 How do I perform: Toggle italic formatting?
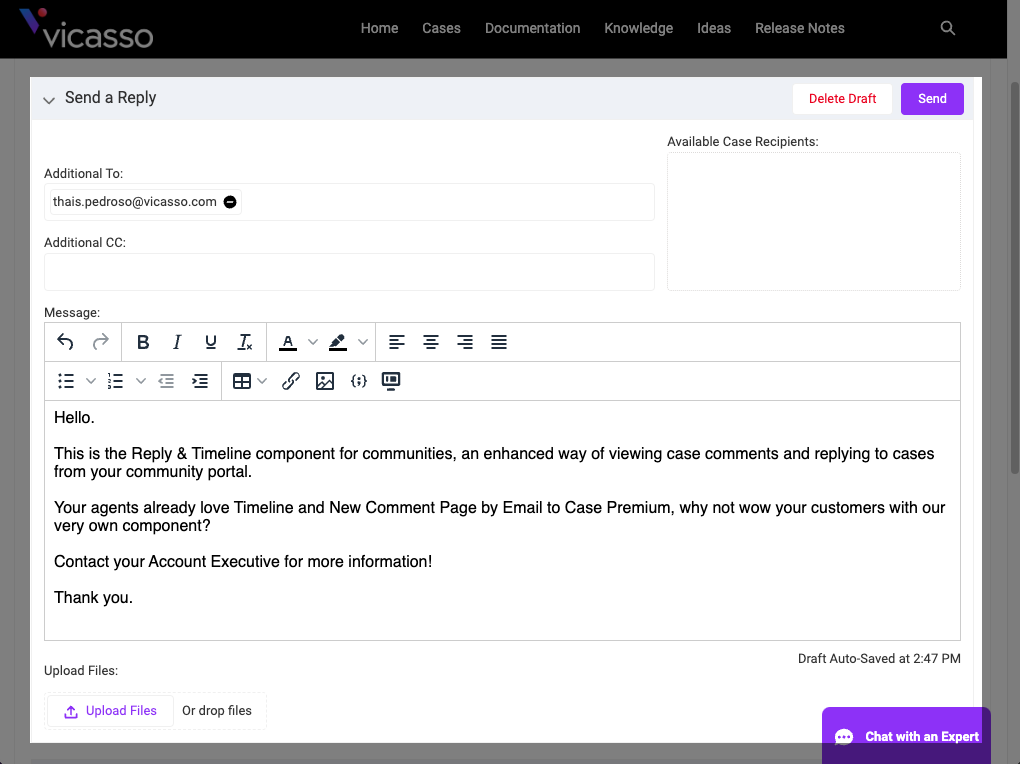[177, 342]
